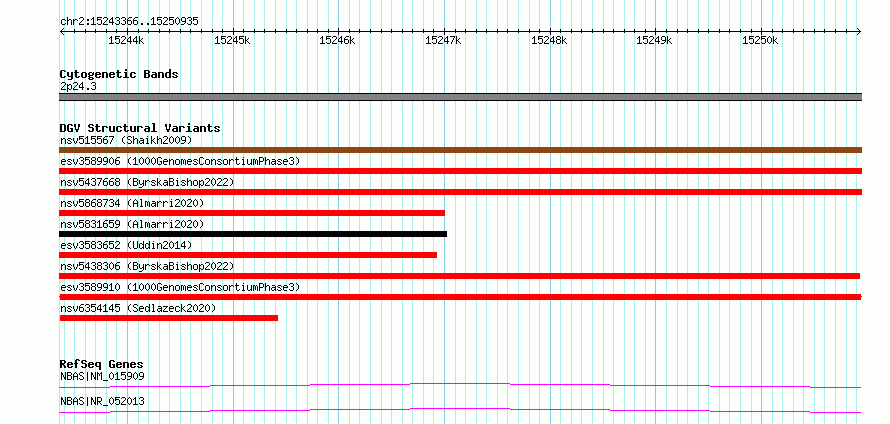Click the black nsv5831659 variant bar
890x424 pixels.
[x=253, y=234]
